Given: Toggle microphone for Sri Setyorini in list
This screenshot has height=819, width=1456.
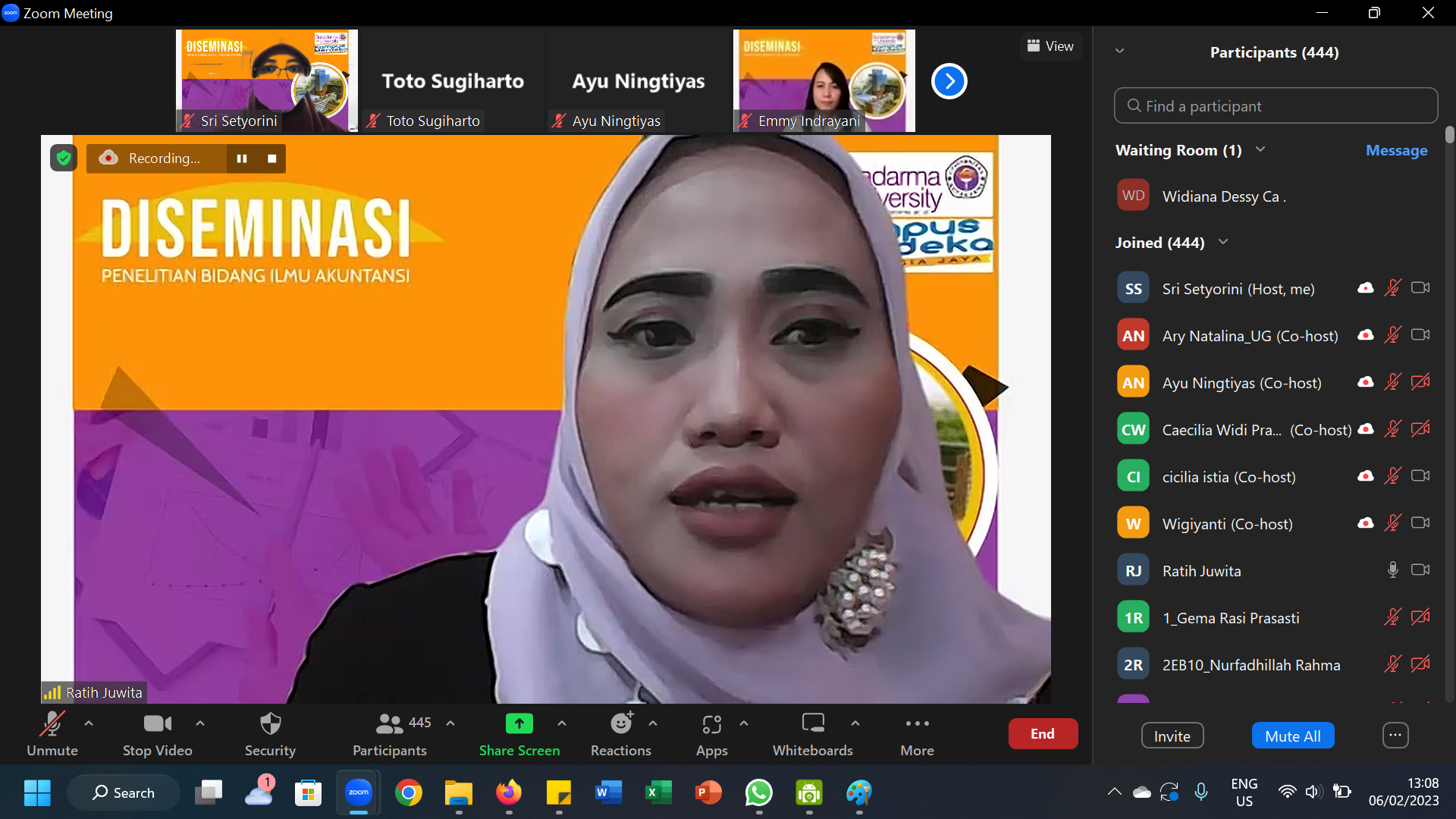Looking at the screenshot, I should point(1392,288).
